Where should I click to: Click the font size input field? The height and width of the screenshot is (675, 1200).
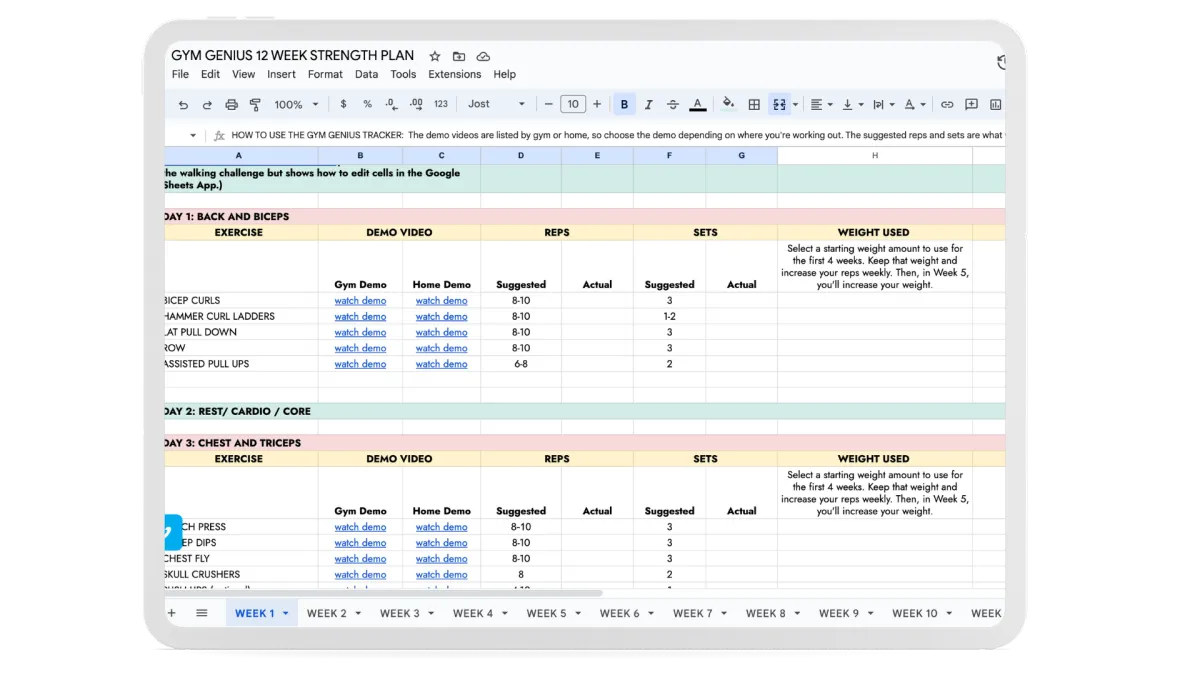click(572, 104)
